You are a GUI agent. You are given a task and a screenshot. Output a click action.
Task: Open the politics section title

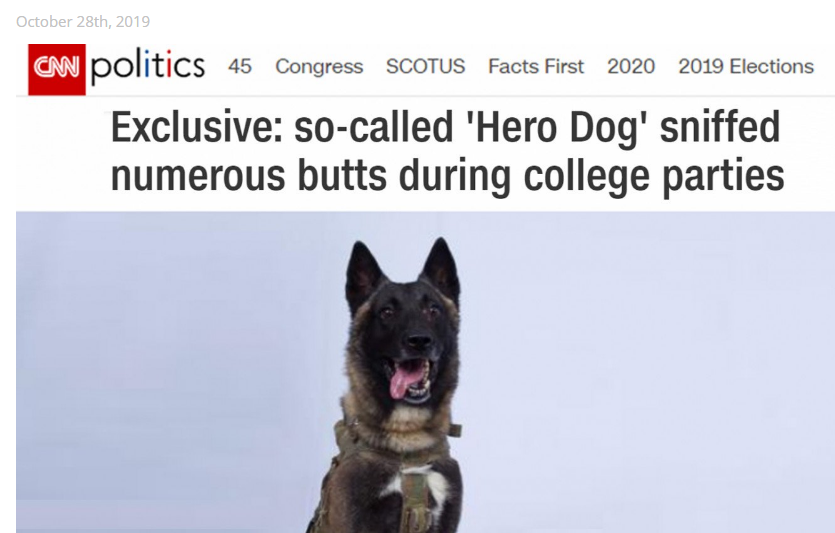[148, 66]
